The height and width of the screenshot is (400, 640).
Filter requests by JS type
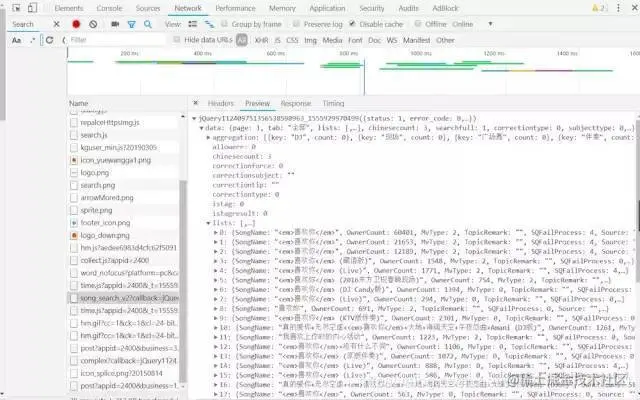pos(278,40)
